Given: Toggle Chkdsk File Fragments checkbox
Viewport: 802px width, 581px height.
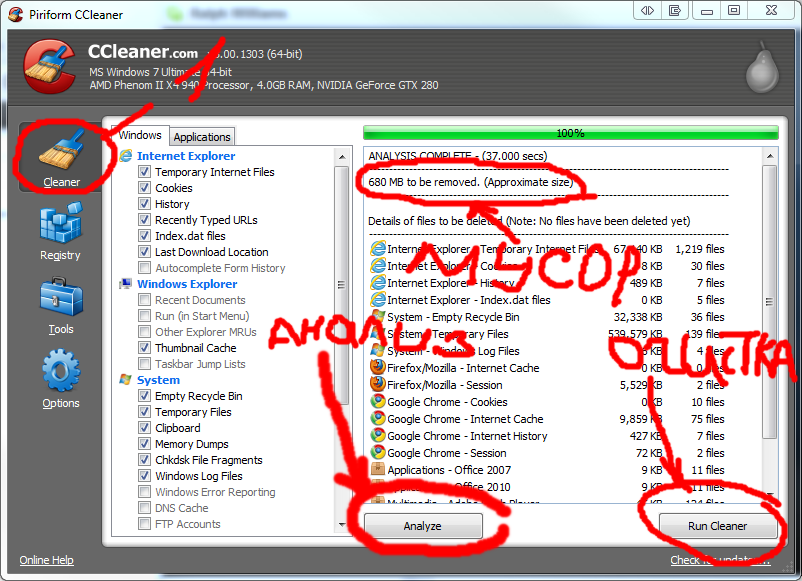Looking at the screenshot, I should 145,460.
